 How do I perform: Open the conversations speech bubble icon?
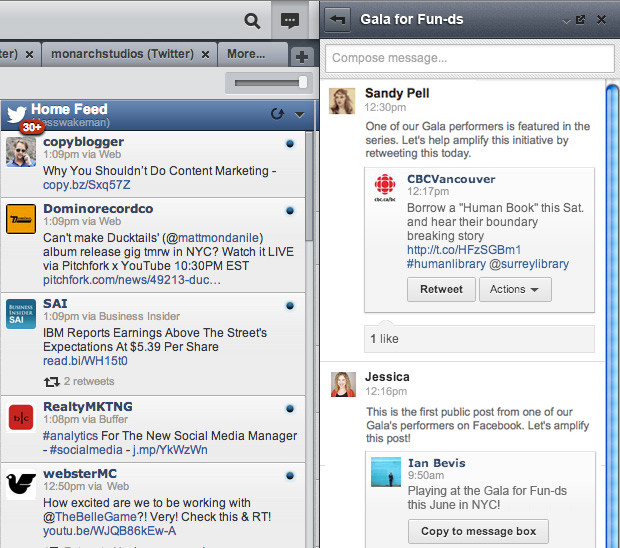(x=290, y=20)
